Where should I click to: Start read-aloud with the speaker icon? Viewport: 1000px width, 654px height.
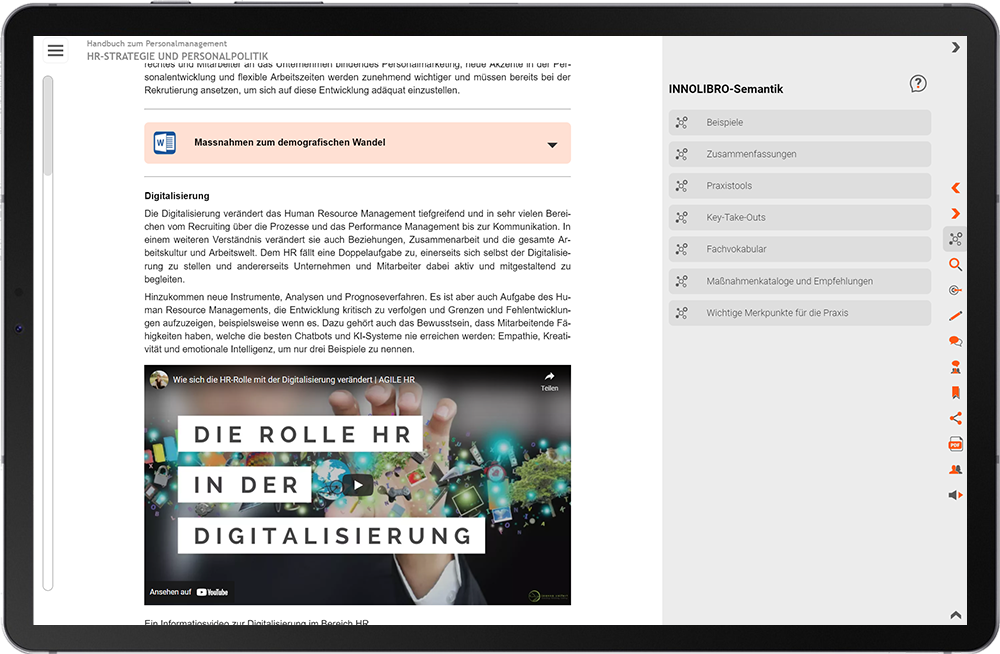pyautogui.click(x=955, y=495)
